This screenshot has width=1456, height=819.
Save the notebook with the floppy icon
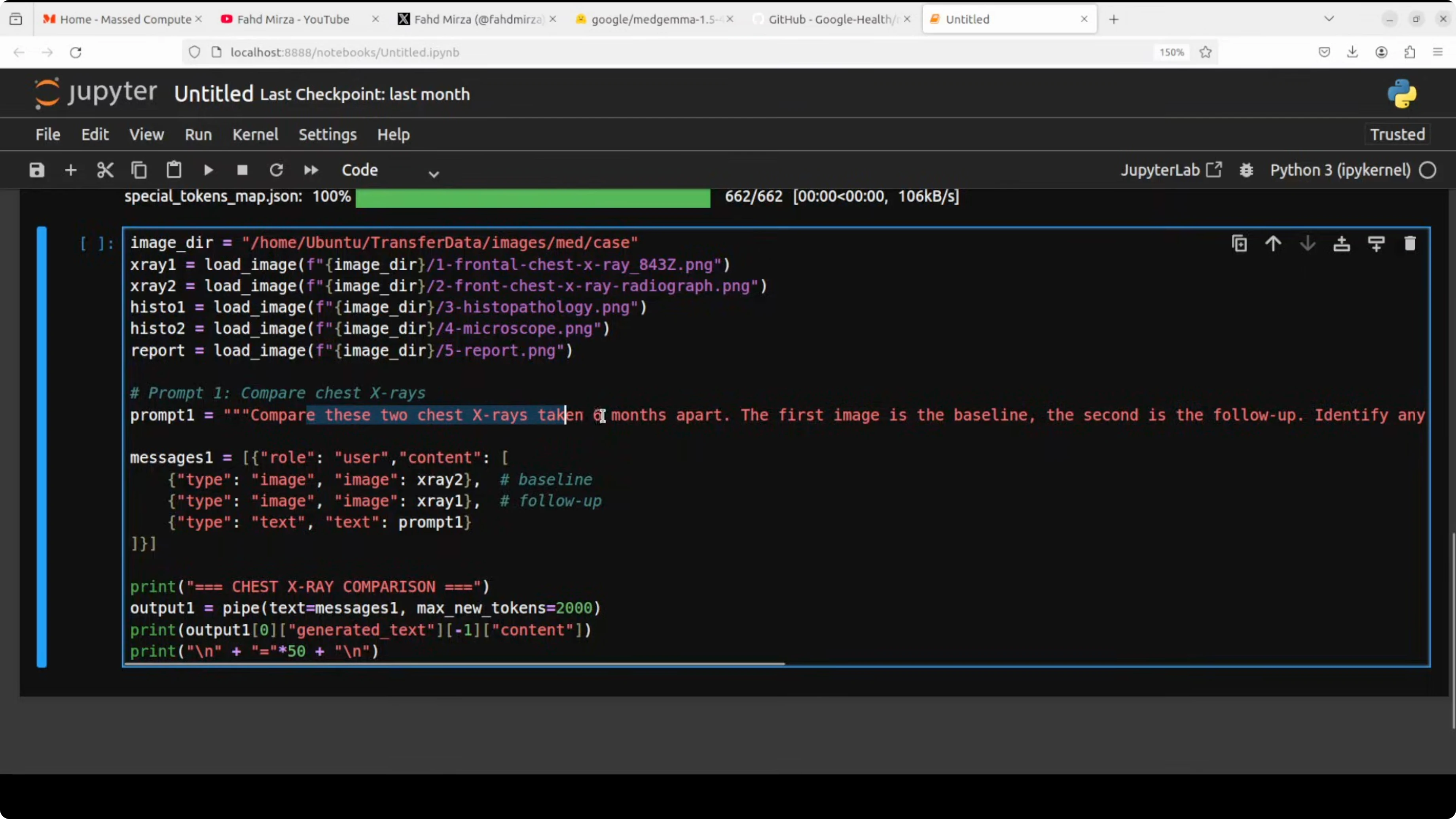click(x=37, y=170)
